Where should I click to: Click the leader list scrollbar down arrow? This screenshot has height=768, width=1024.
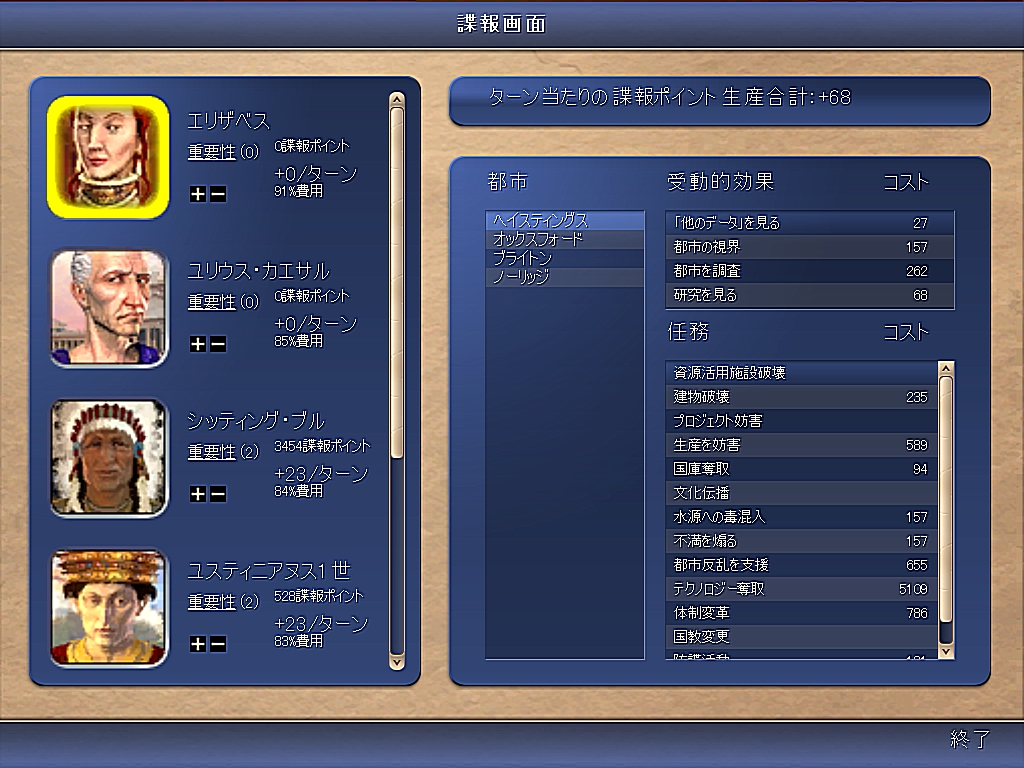(396, 662)
